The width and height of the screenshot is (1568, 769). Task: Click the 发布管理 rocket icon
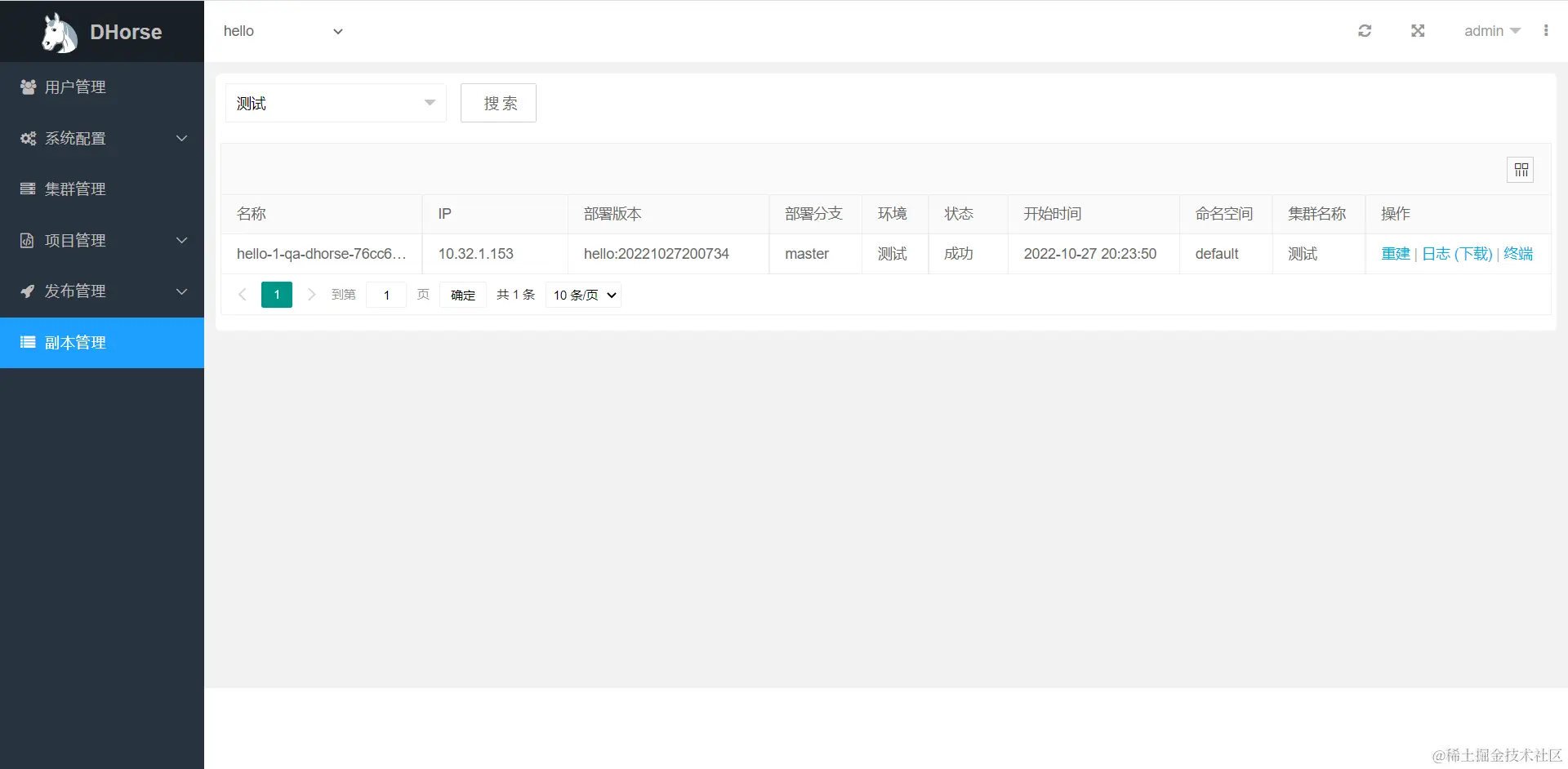point(27,291)
